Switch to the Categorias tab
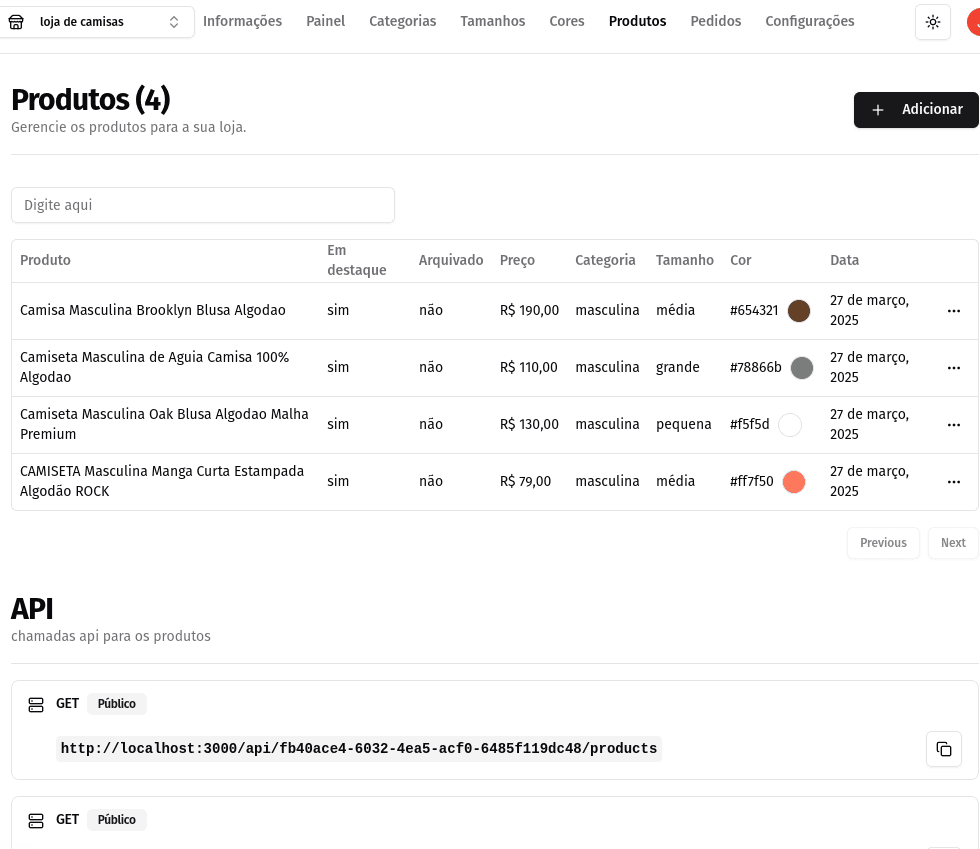Screen dimensions: 980x849 (x=402, y=21)
